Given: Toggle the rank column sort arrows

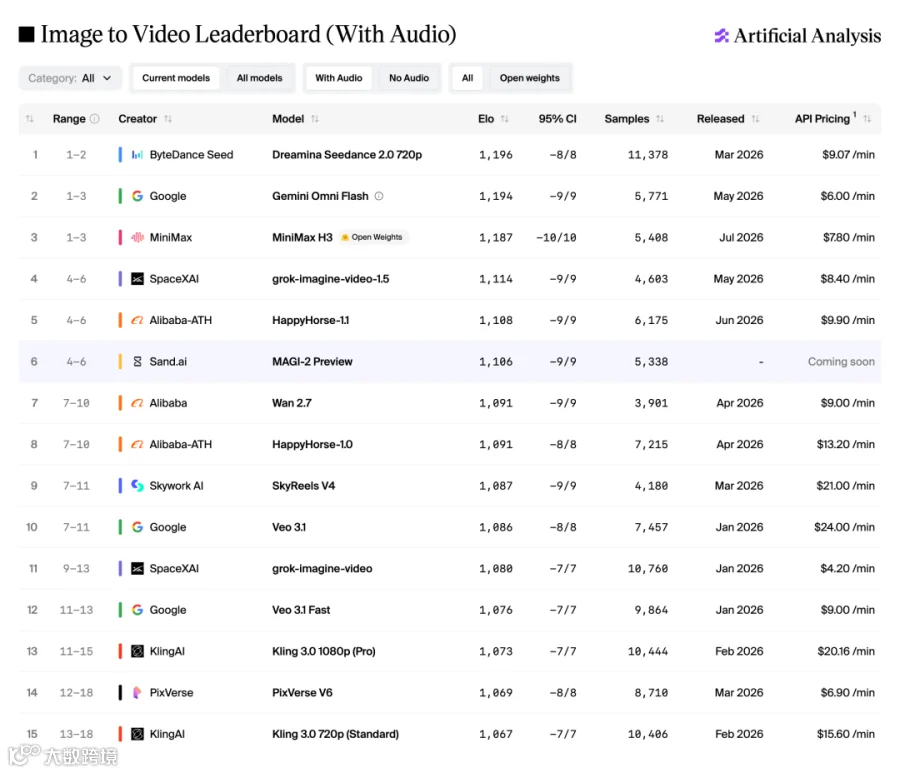Looking at the screenshot, I should pos(30,119).
